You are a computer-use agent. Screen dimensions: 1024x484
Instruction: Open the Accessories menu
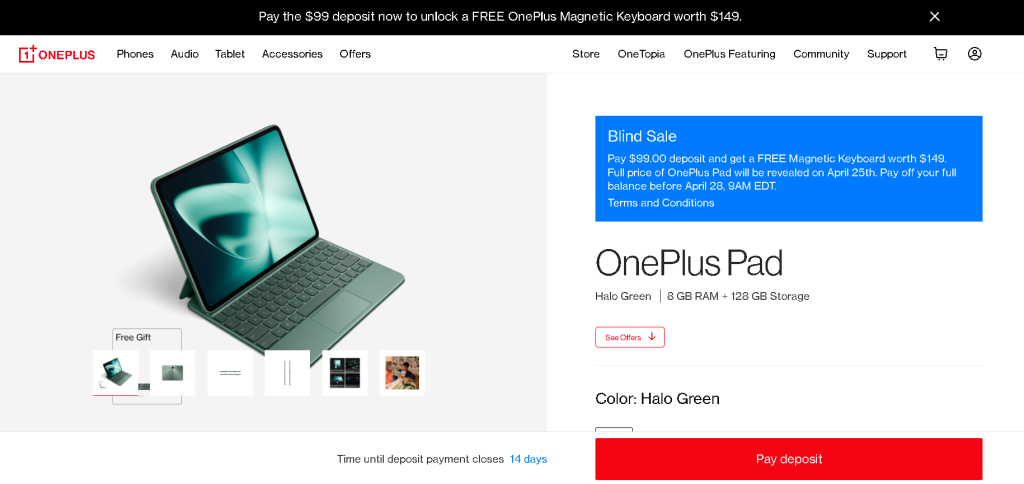[x=292, y=54]
